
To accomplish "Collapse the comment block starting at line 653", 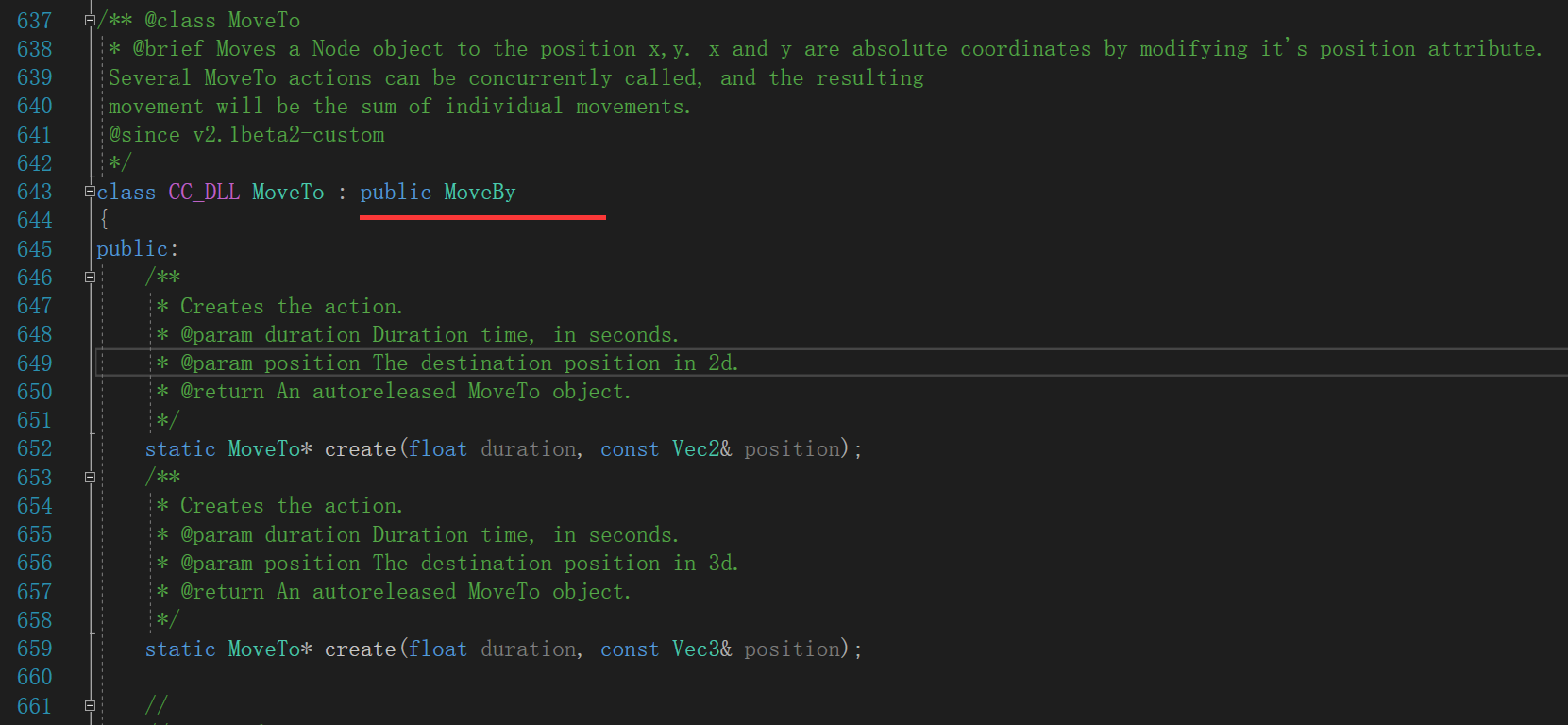I will pos(90,478).
